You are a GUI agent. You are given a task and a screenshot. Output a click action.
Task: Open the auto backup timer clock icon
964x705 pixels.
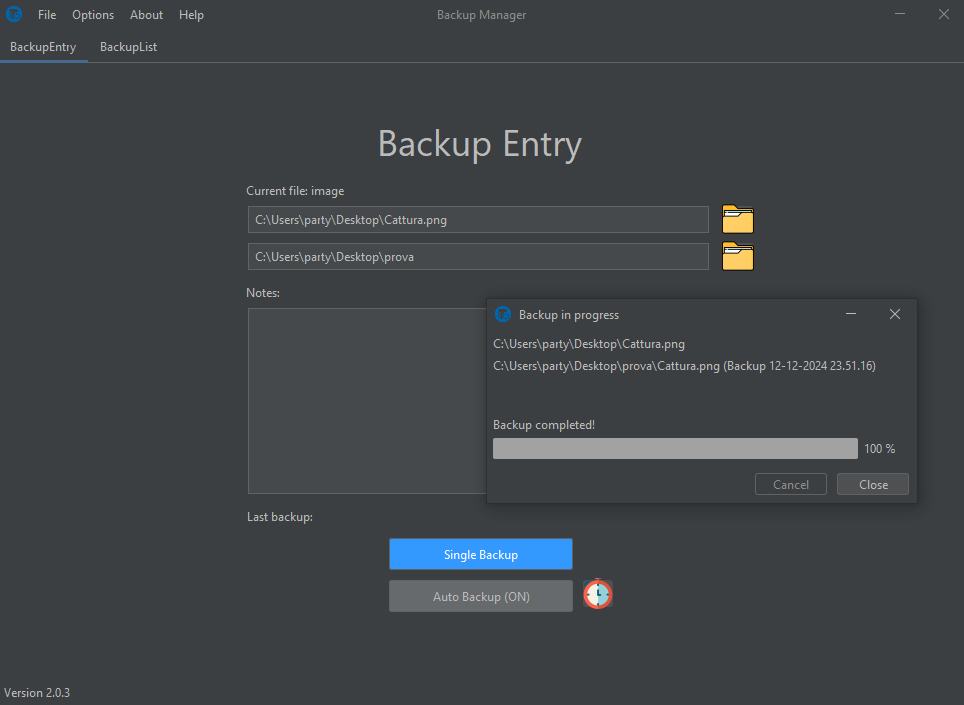598,594
